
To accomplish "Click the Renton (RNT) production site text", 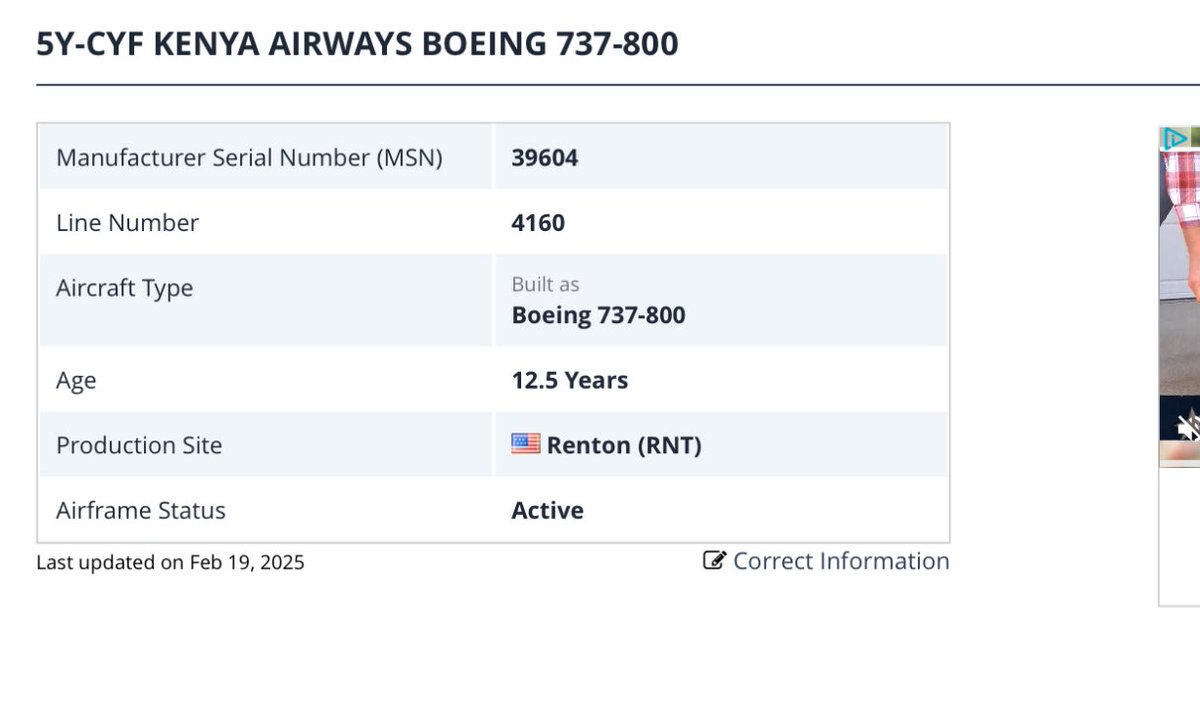I will coord(624,445).
